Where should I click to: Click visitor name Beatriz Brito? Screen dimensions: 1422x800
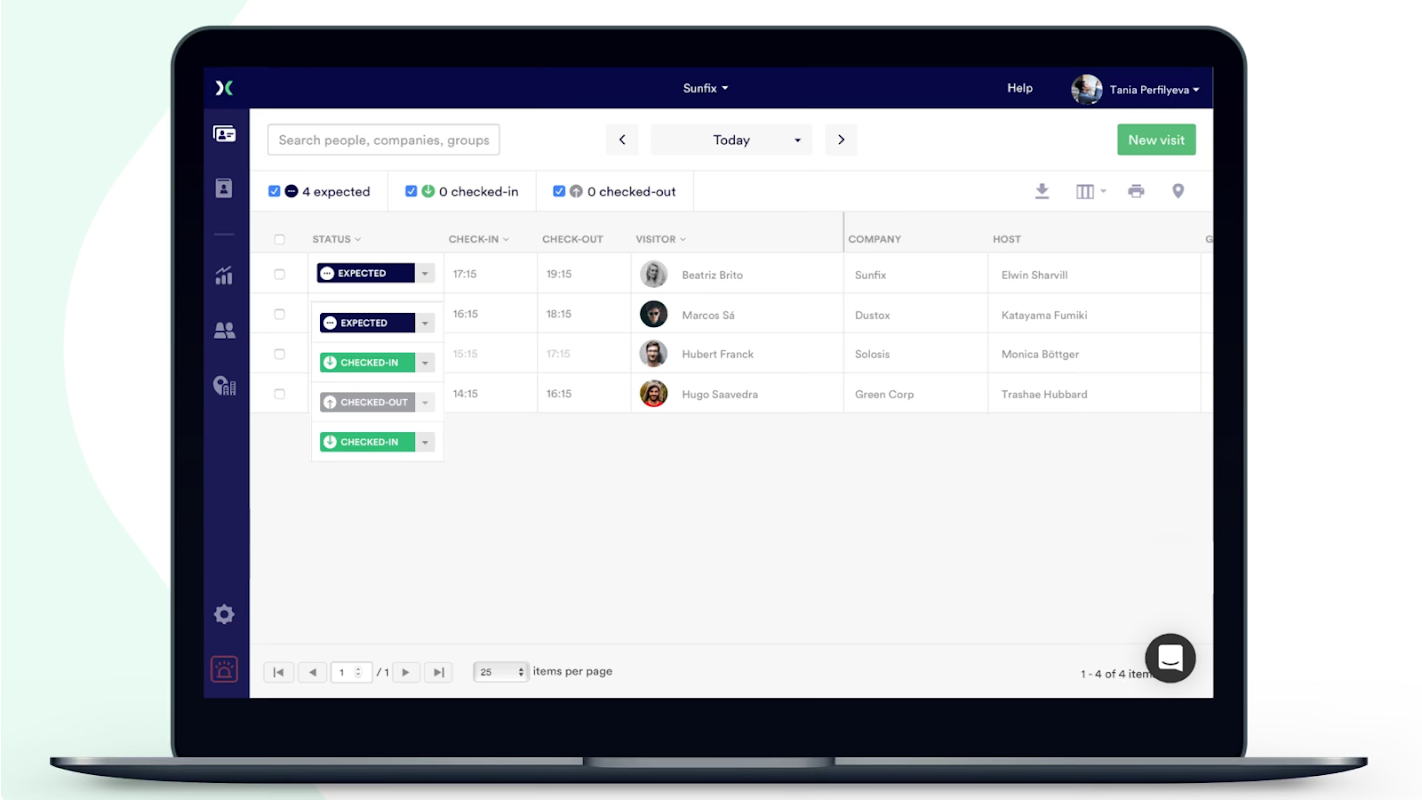(712, 275)
